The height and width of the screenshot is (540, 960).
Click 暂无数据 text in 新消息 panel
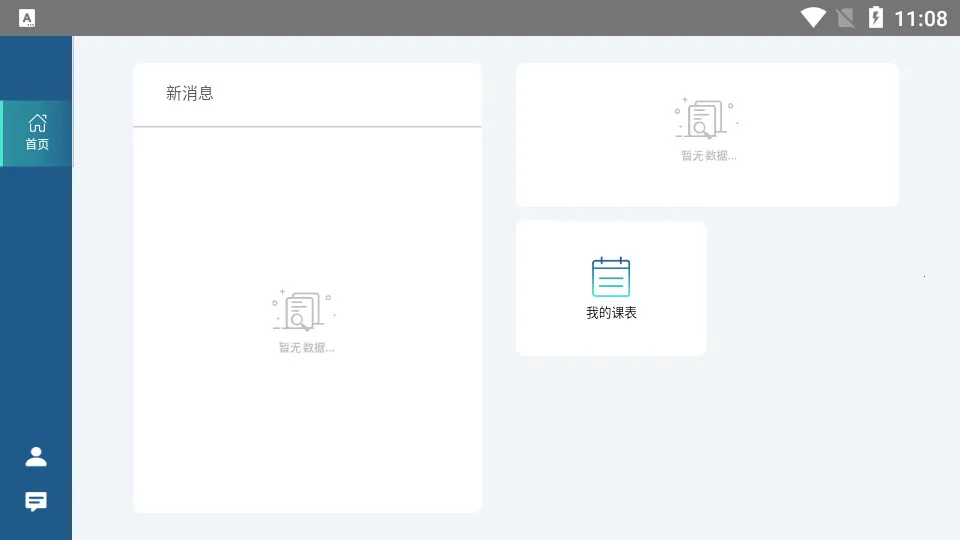tap(306, 348)
